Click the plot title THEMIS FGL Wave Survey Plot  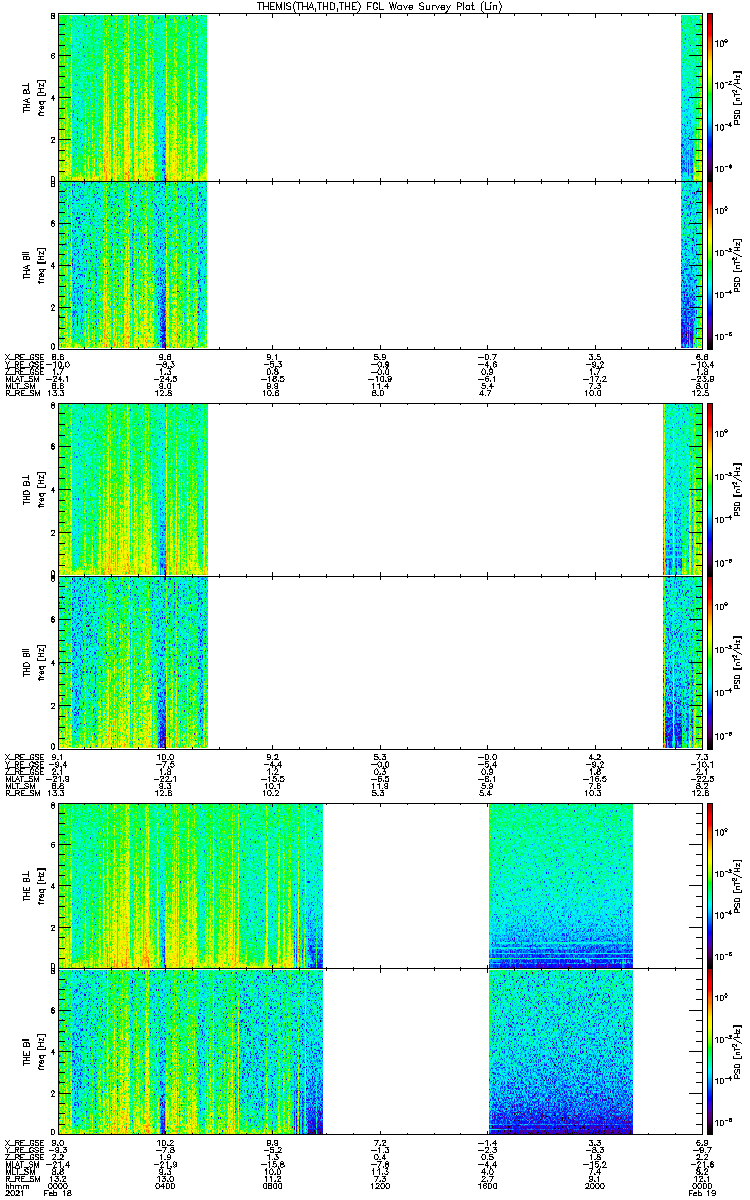379,6
